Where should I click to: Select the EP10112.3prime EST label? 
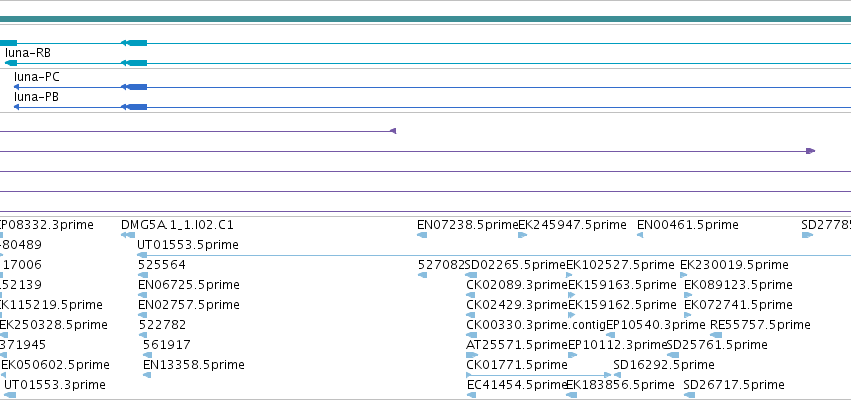click(x=617, y=345)
